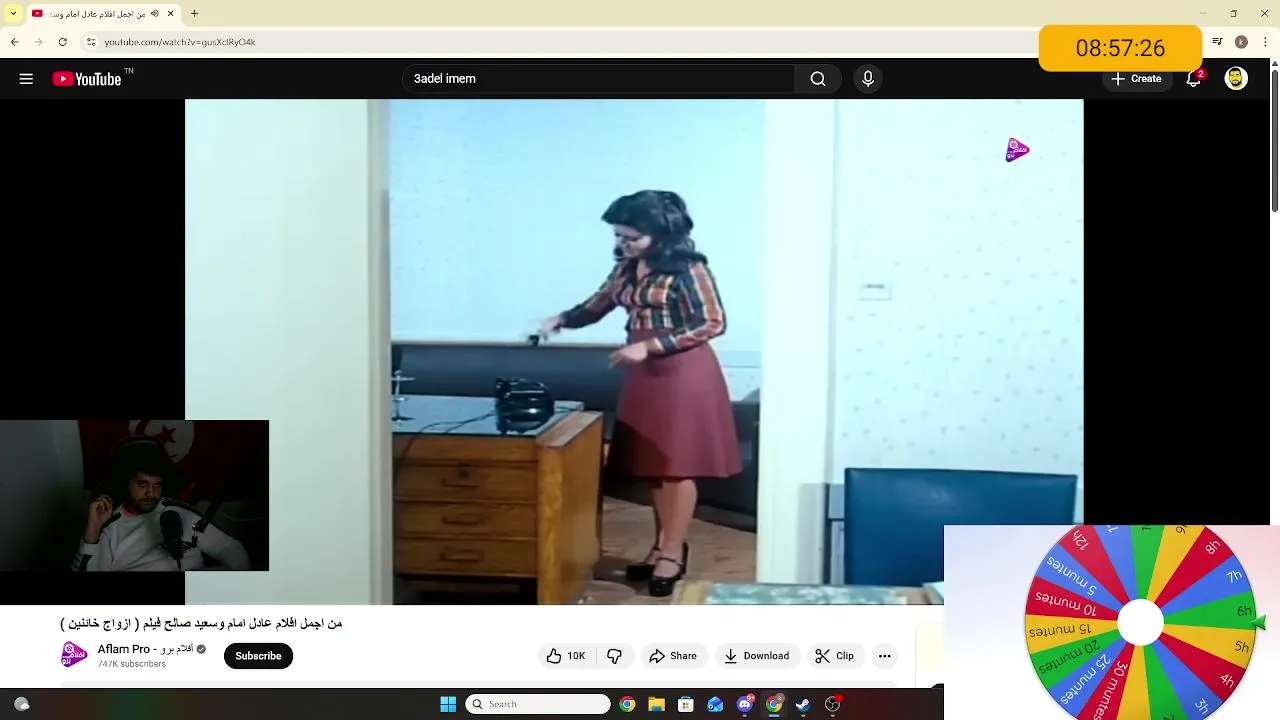Open the YouTube hamburger guide menu

[26, 79]
